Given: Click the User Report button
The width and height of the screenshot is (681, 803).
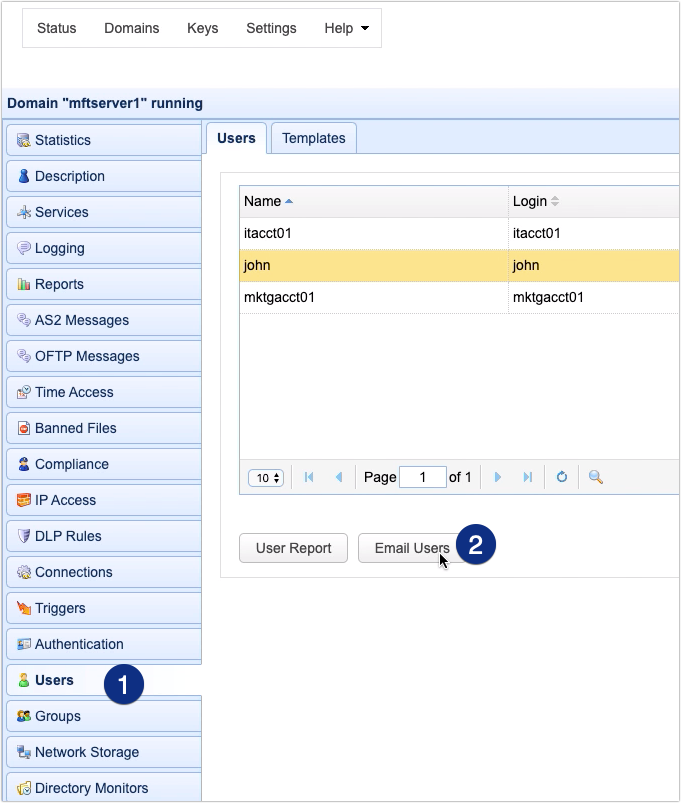Looking at the screenshot, I should 293,548.
